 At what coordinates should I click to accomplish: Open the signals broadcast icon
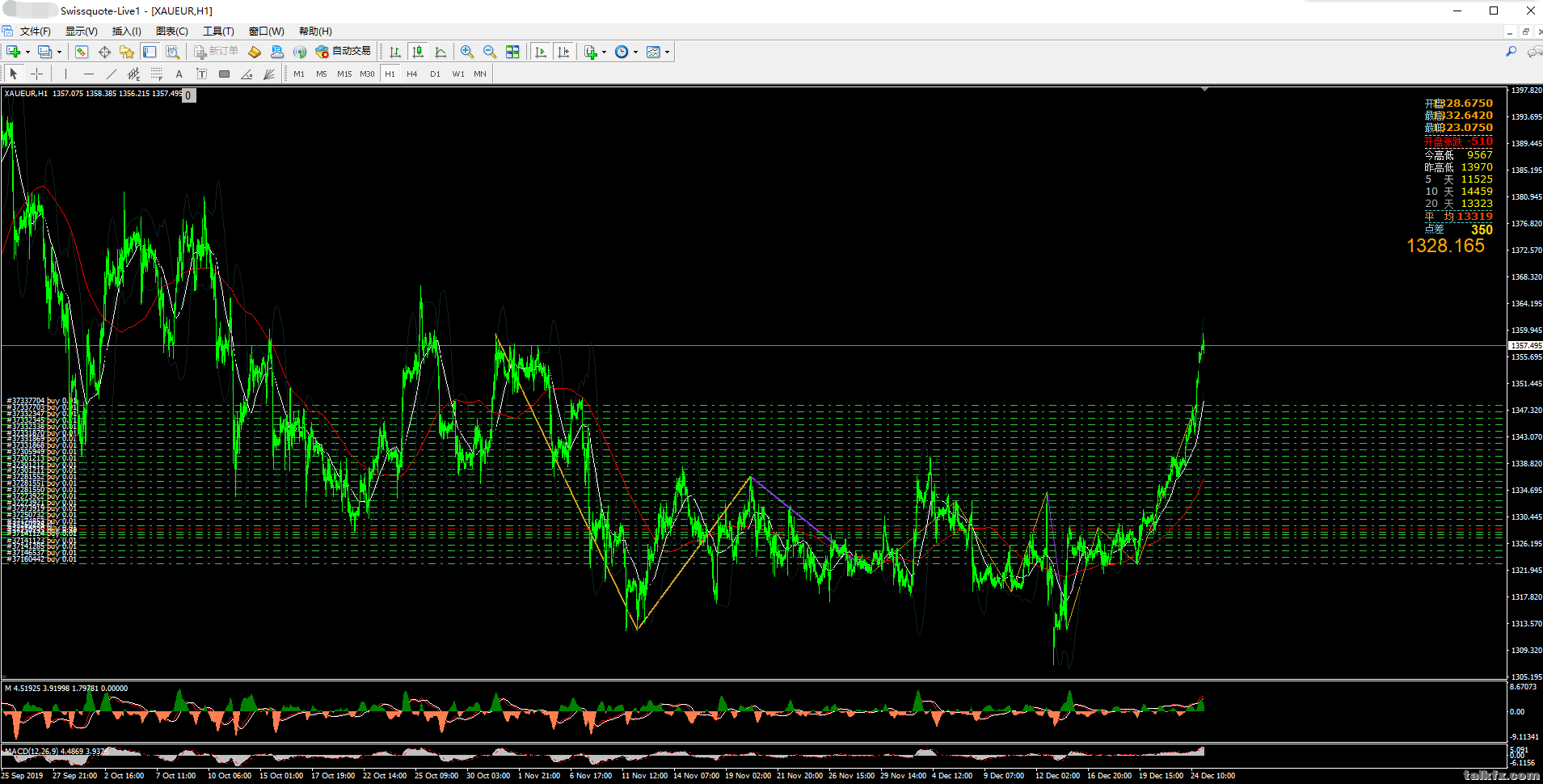[300, 52]
